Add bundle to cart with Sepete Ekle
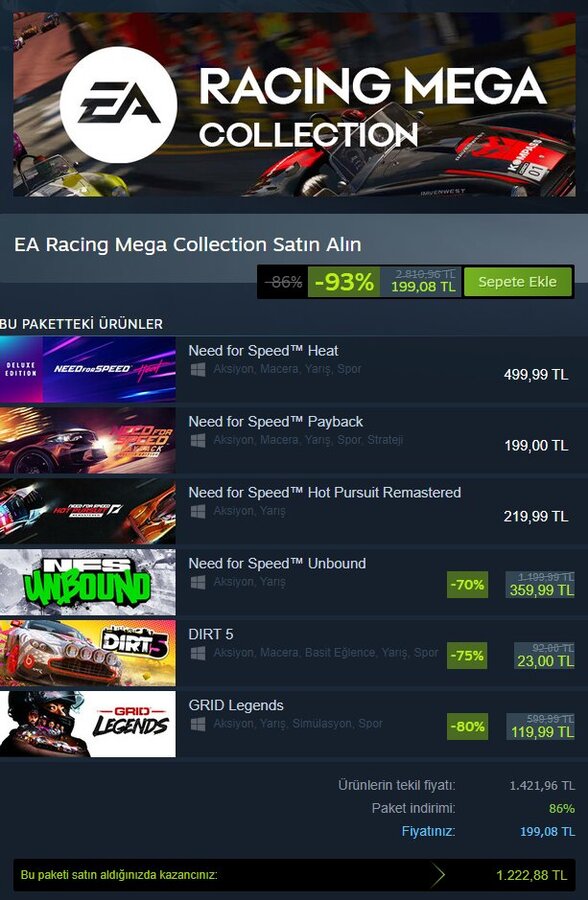588x900 pixels. click(517, 282)
